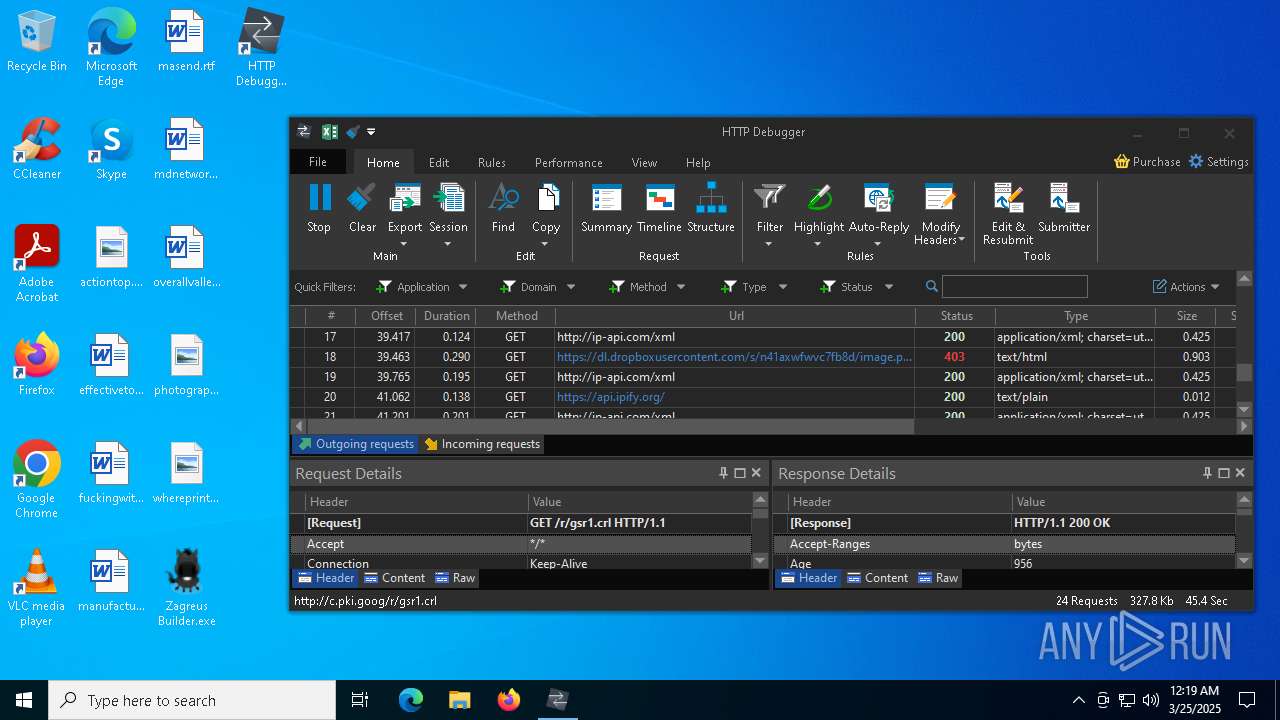Select the Outgoing requests tab

coord(355,444)
